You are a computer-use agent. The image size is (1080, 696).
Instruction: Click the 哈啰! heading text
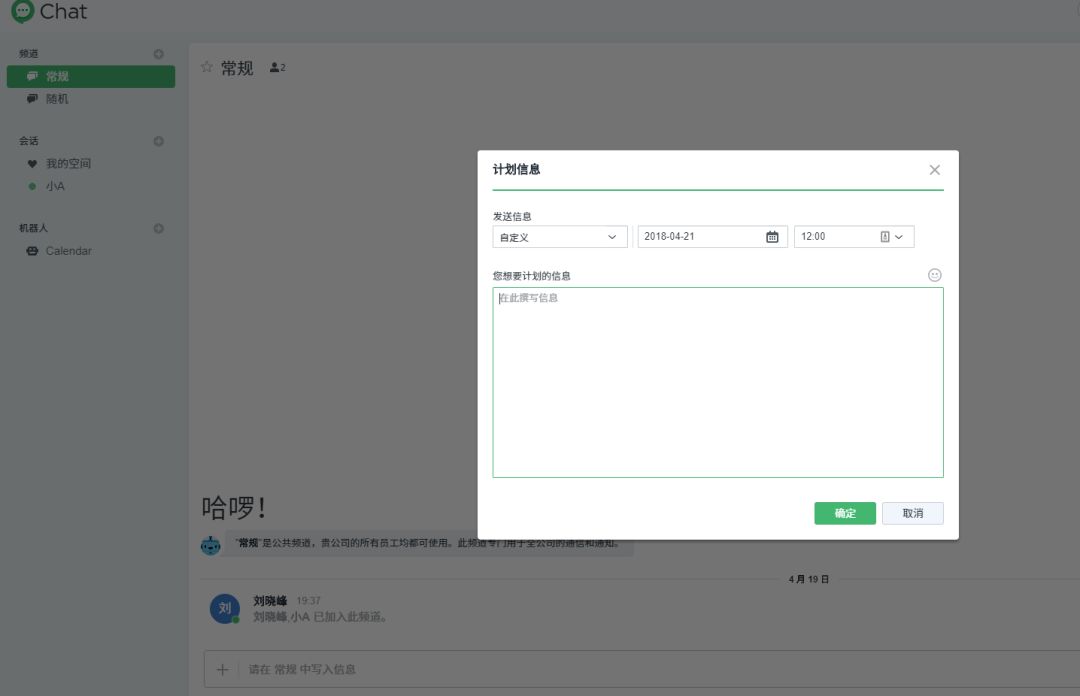233,507
